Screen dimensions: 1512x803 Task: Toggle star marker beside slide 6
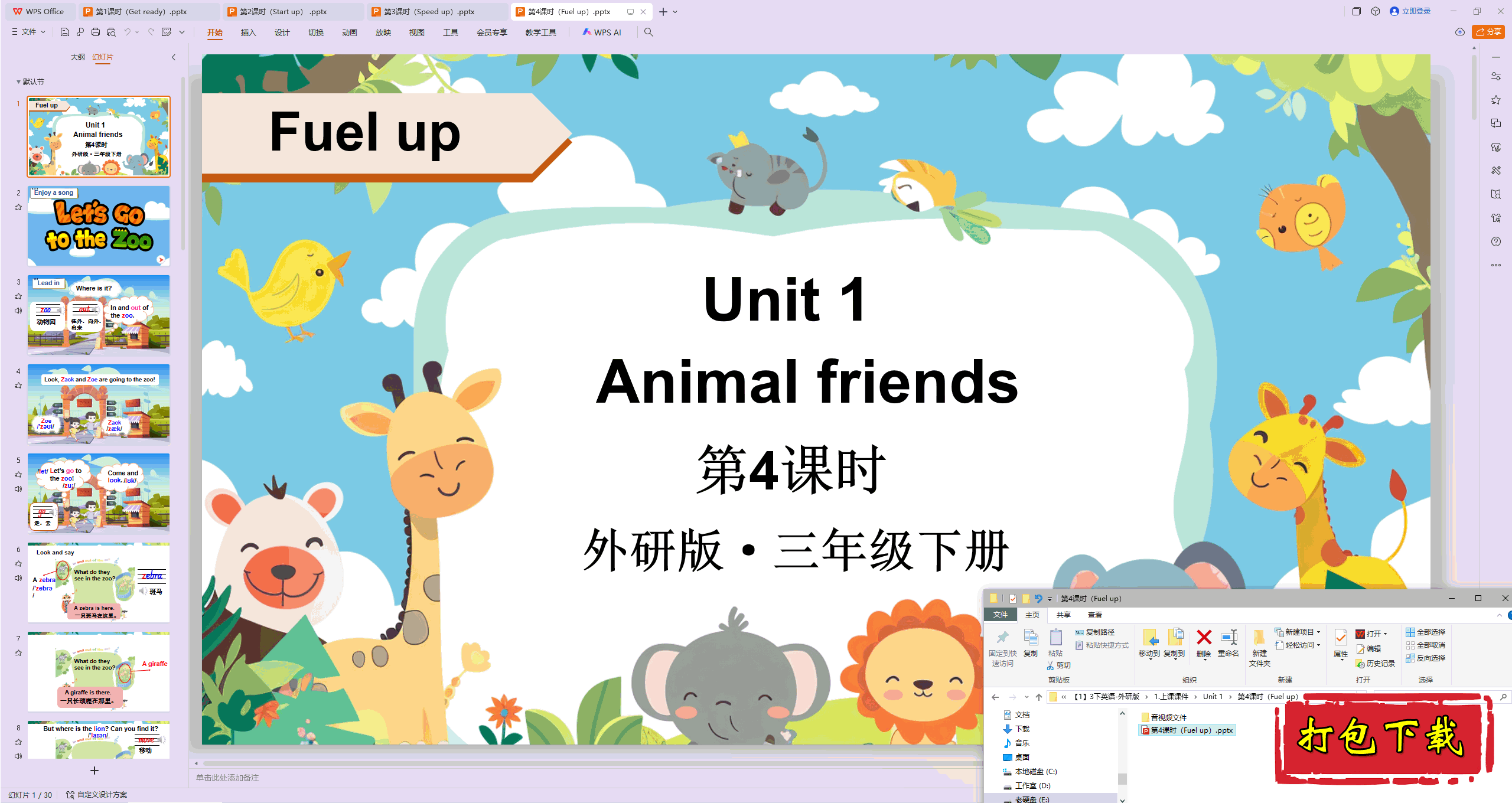click(18, 564)
